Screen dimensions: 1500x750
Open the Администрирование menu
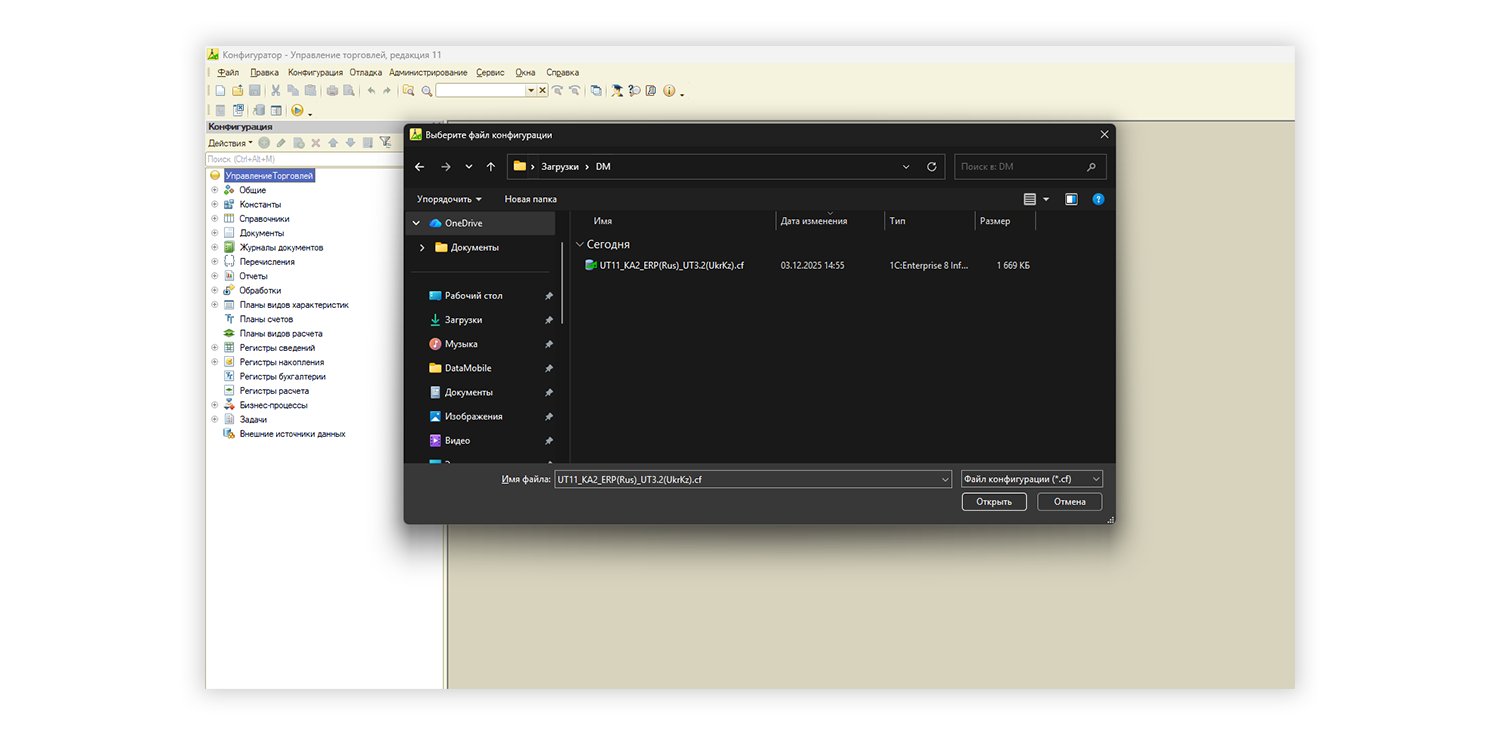428,73
